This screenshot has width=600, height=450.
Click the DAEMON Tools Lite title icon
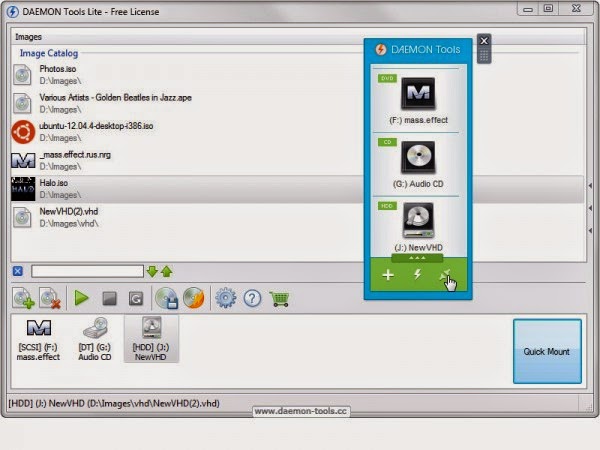13,11
